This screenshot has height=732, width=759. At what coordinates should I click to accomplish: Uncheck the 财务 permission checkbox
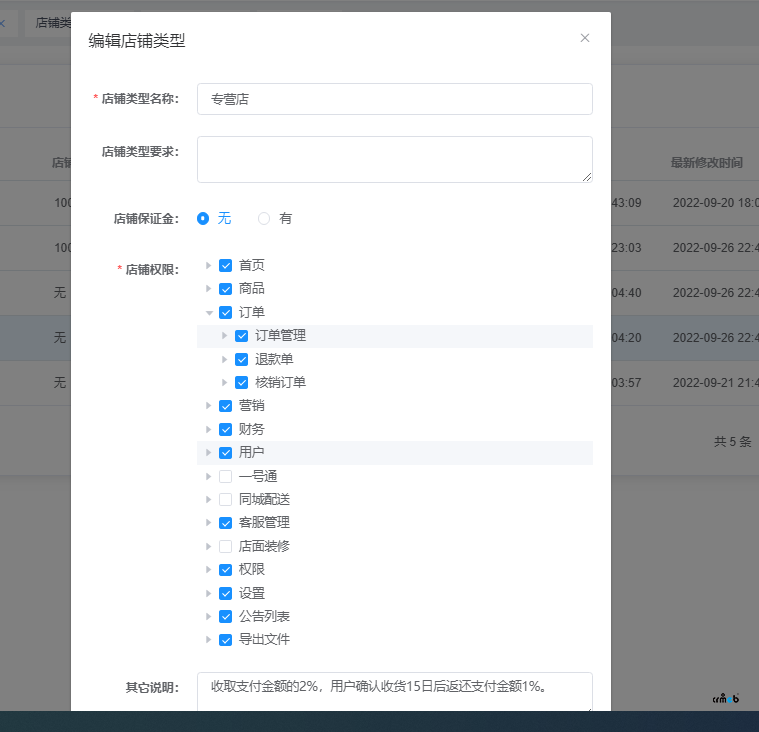tap(225, 429)
